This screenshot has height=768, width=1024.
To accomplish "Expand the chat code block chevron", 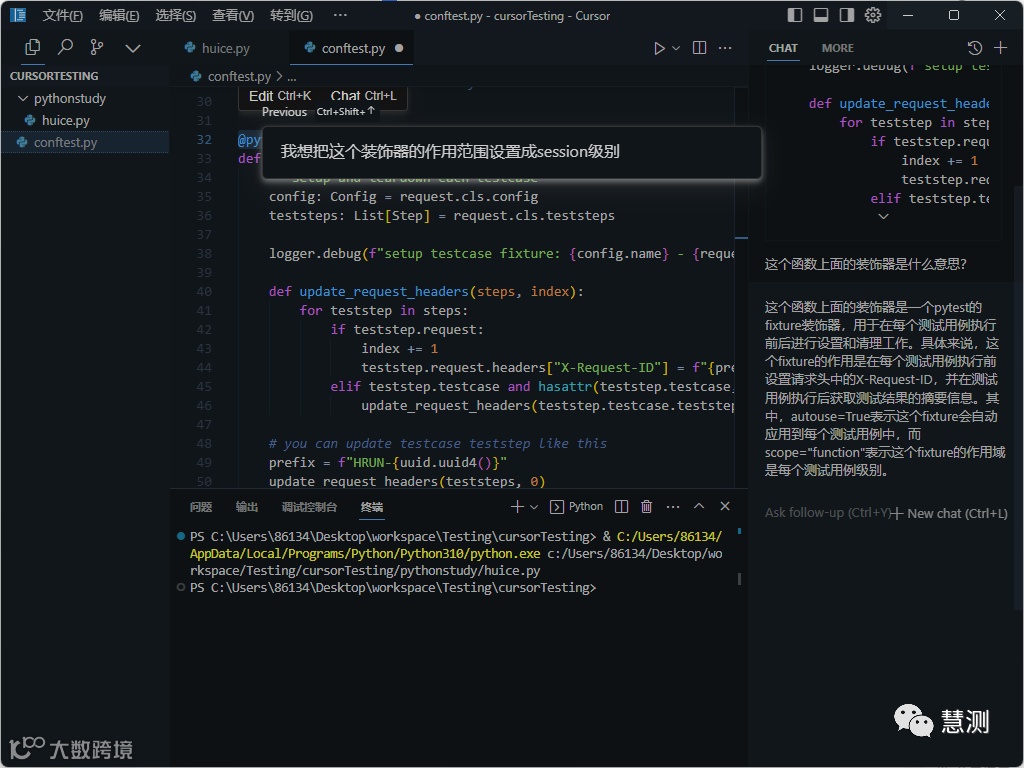I will pos(883,216).
